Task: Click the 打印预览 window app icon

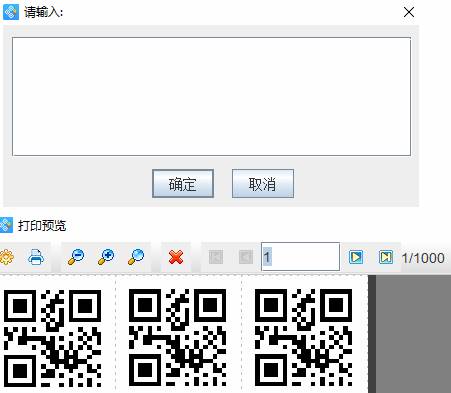Action: click(x=6, y=225)
